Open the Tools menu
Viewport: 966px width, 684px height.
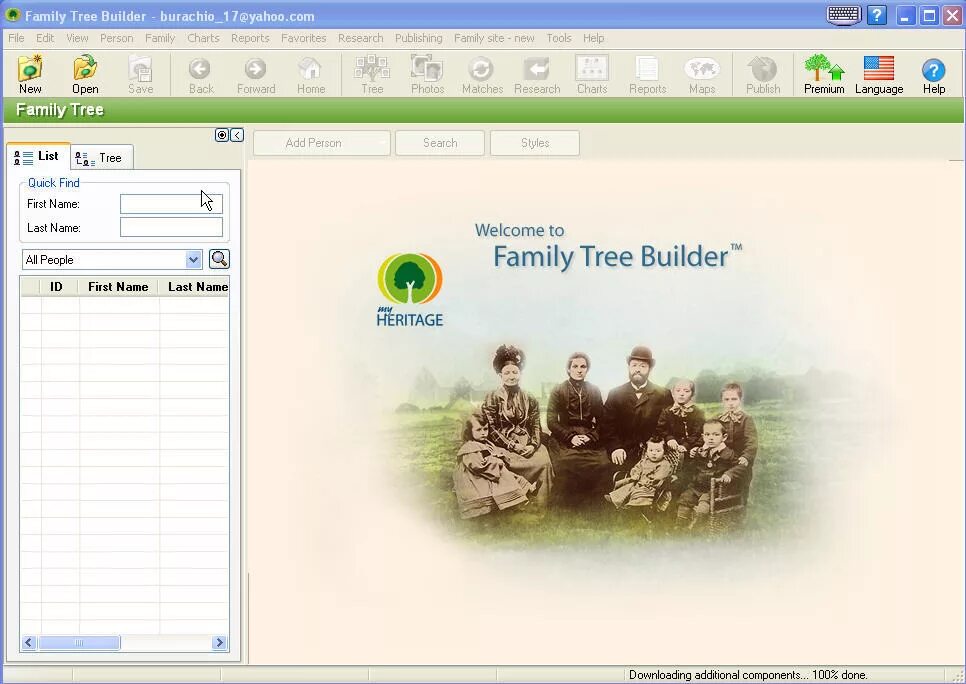click(x=559, y=38)
